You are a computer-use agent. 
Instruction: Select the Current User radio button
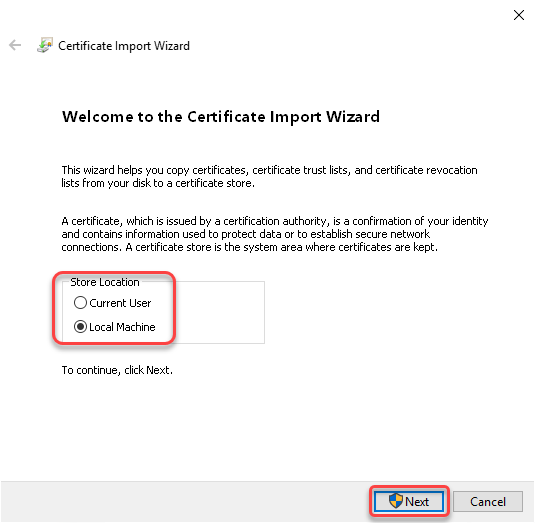coord(80,303)
